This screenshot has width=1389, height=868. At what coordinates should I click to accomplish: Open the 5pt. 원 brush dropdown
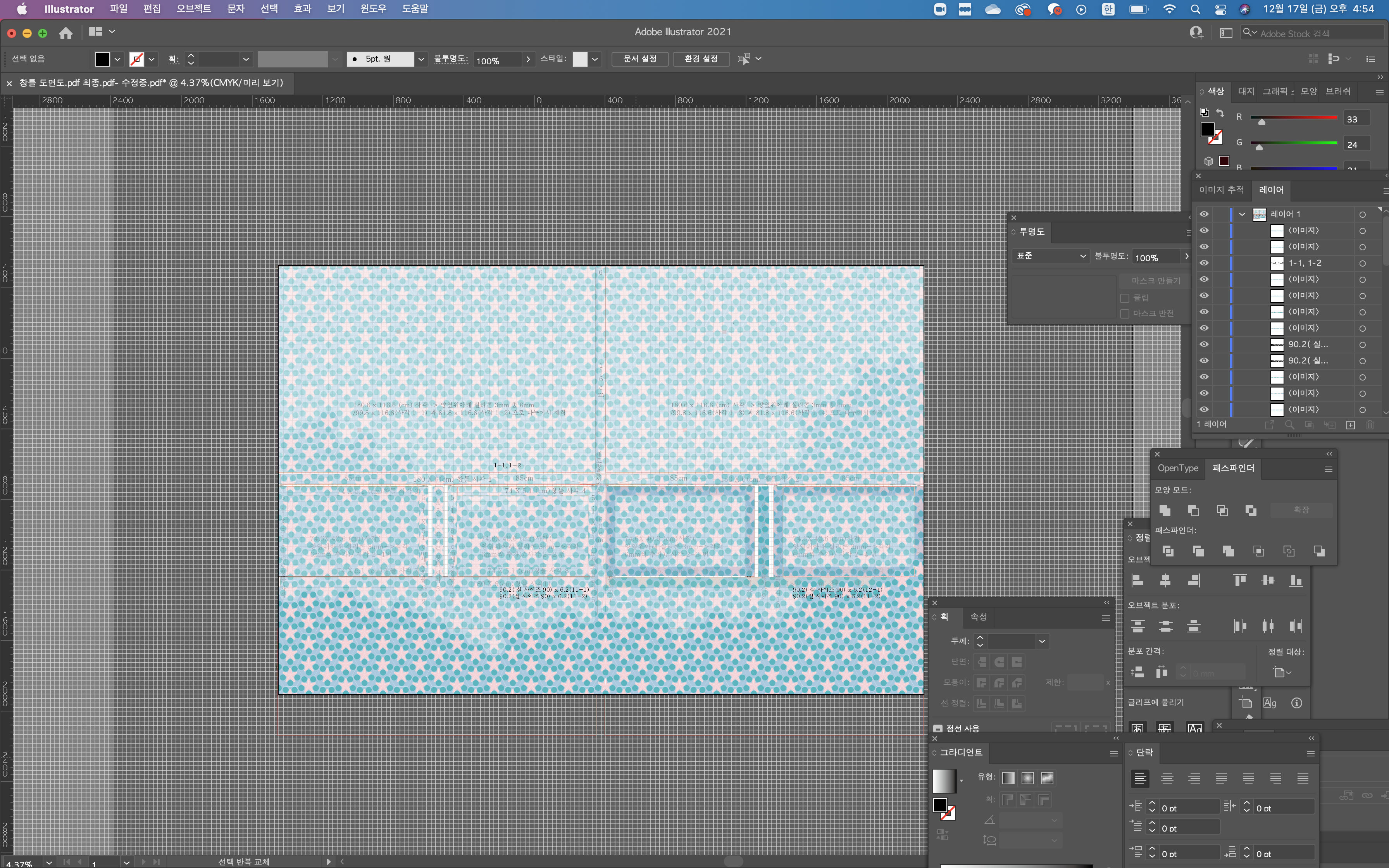tap(421, 59)
